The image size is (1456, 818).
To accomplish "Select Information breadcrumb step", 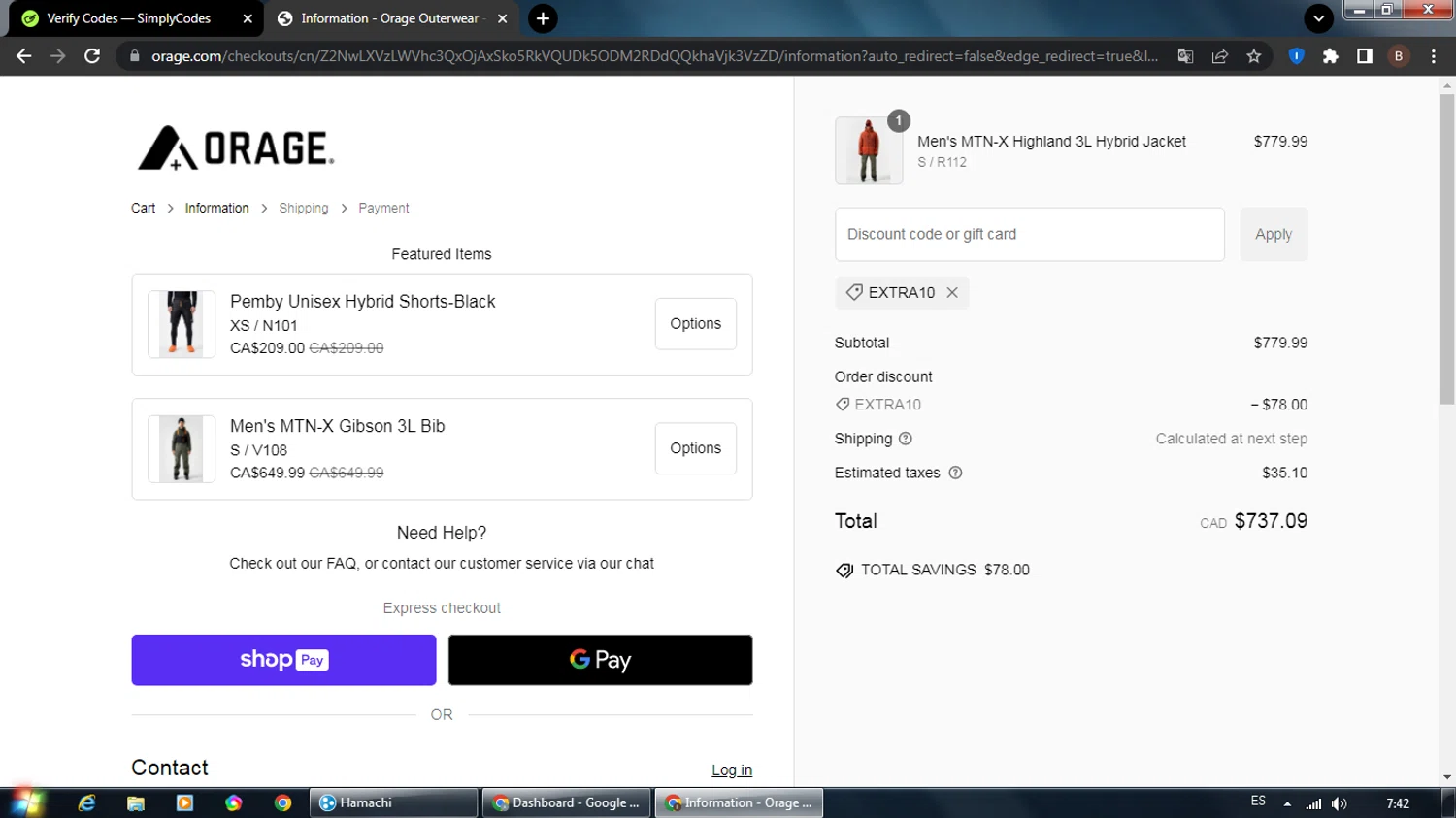I will tap(216, 208).
